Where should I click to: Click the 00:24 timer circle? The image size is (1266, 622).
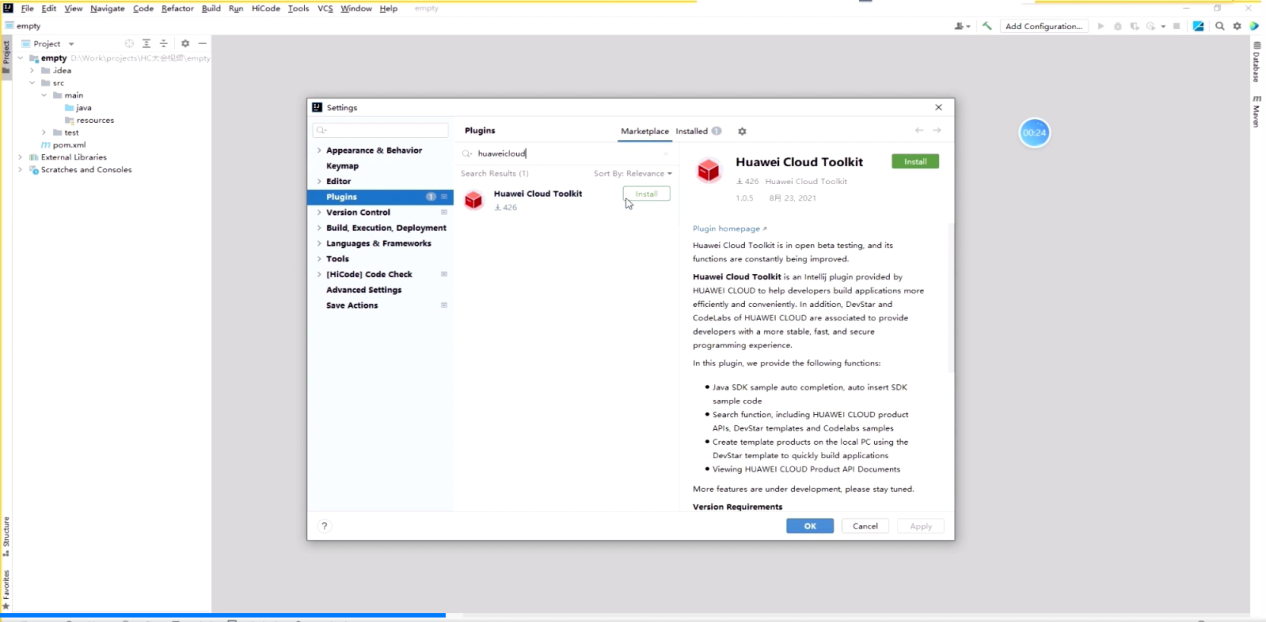pos(1034,133)
